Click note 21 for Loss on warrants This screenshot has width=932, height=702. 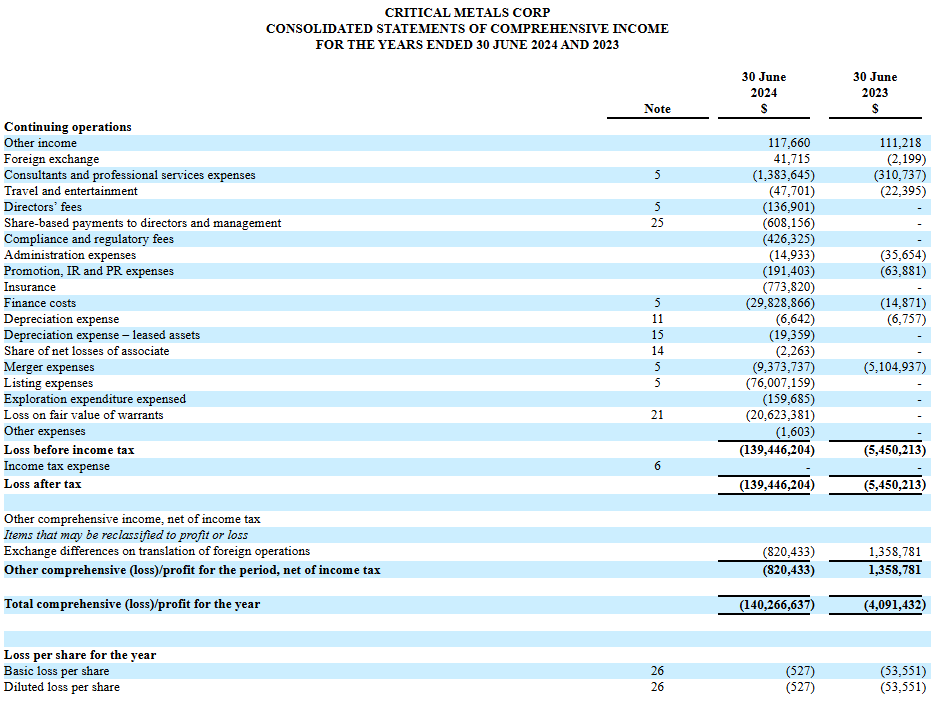pos(657,415)
